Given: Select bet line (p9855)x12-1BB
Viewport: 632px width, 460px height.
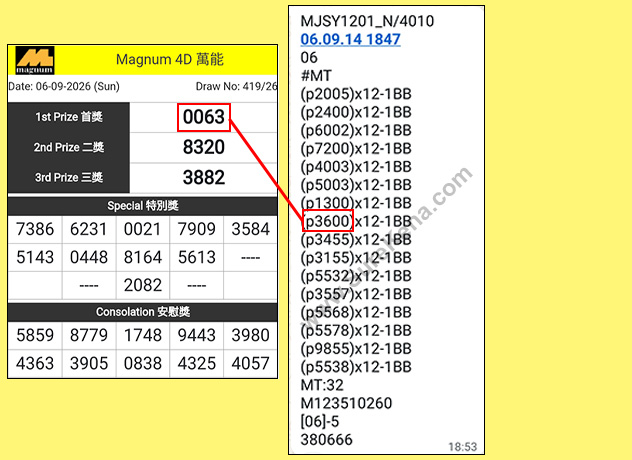Looking at the screenshot, I should 356,349.
